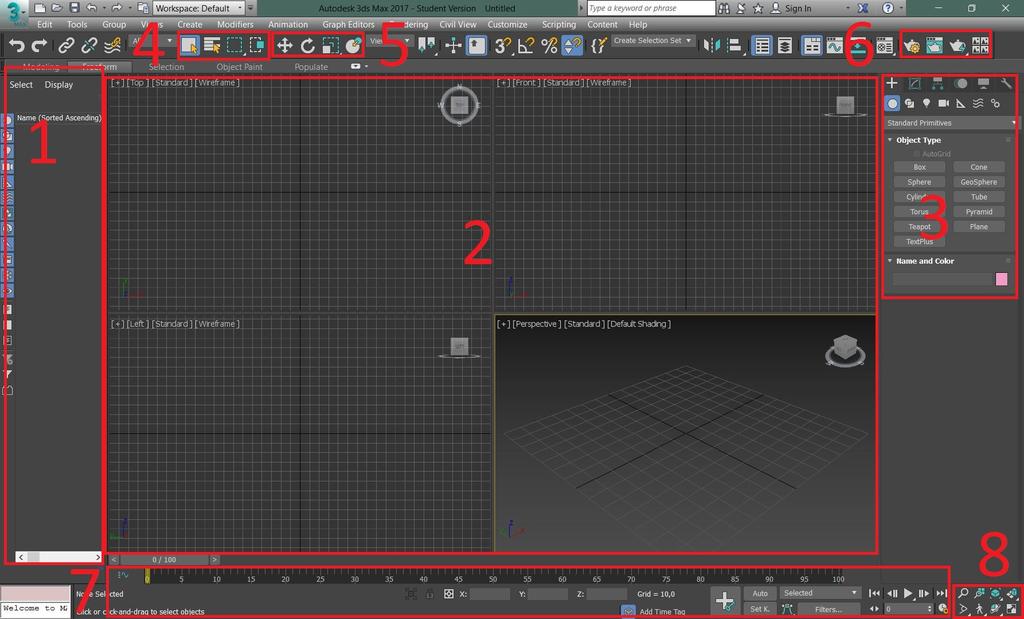Enable the AutoGrid checkbox
This screenshot has height=619, width=1024.
[917, 153]
